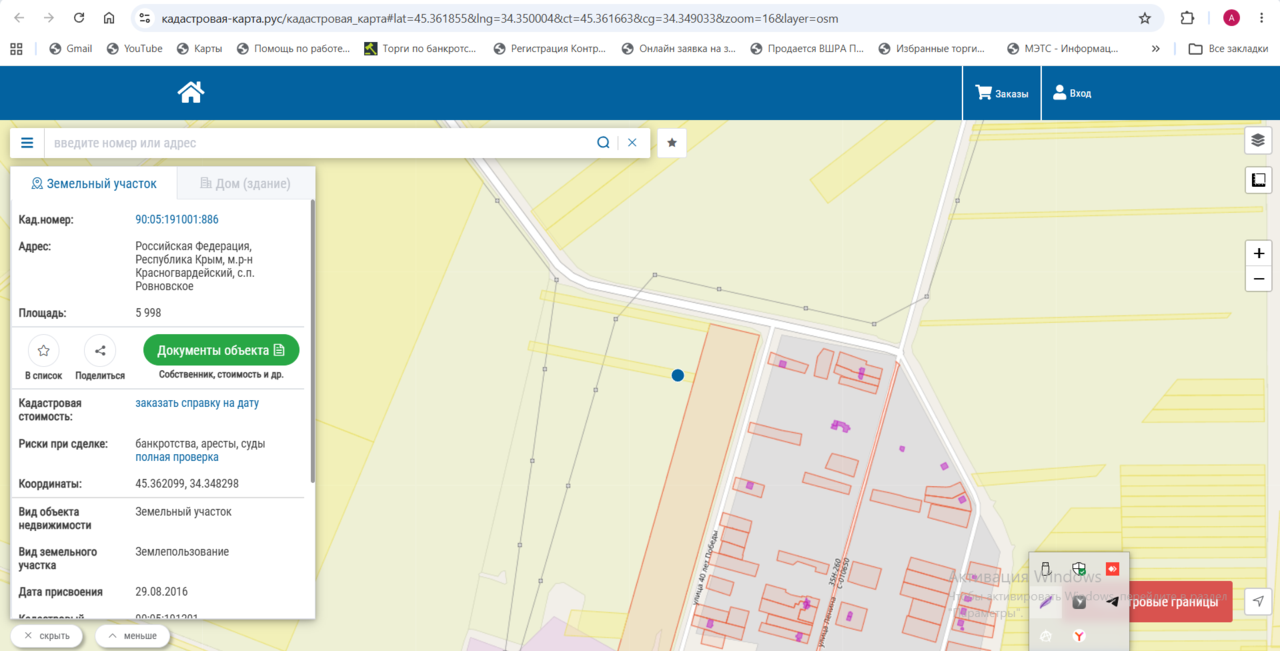Add parcel to list with star icon
The width and height of the screenshot is (1280, 651).
[x=44, y=351]
